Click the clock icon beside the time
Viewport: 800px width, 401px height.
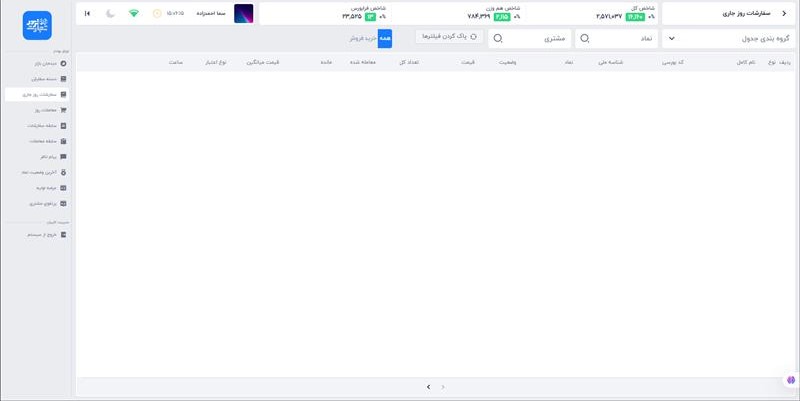point(157,13)
